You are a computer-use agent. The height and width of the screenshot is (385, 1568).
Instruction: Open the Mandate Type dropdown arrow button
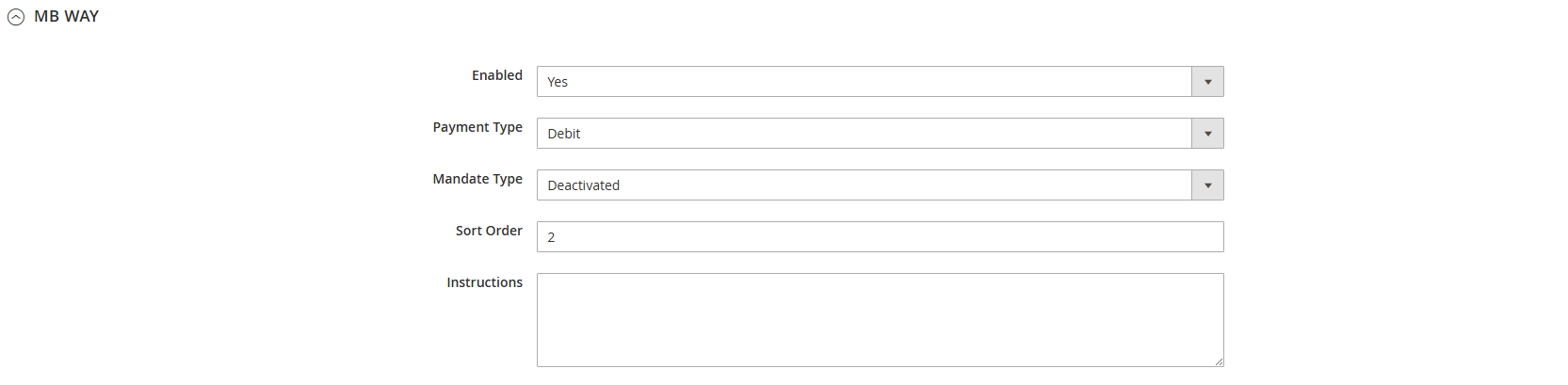[1207, 185]
